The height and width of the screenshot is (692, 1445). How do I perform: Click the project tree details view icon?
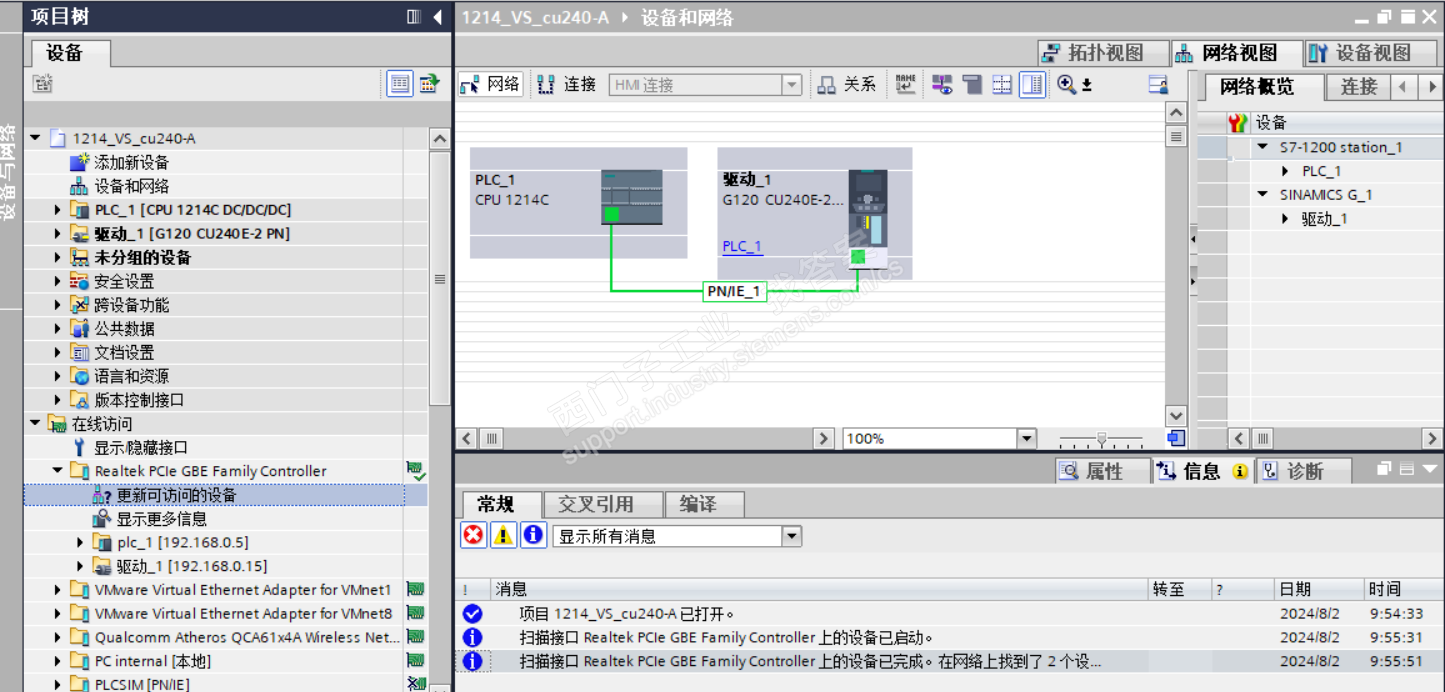point(400,84)
